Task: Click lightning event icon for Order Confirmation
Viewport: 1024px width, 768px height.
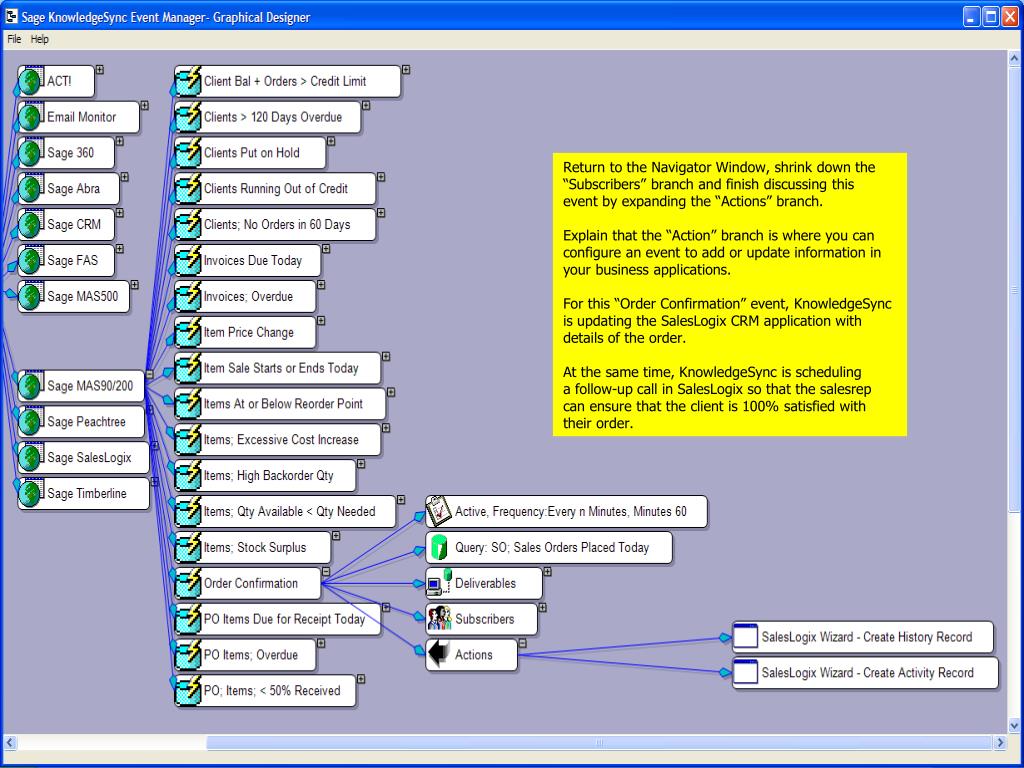Action: (188, 583)
